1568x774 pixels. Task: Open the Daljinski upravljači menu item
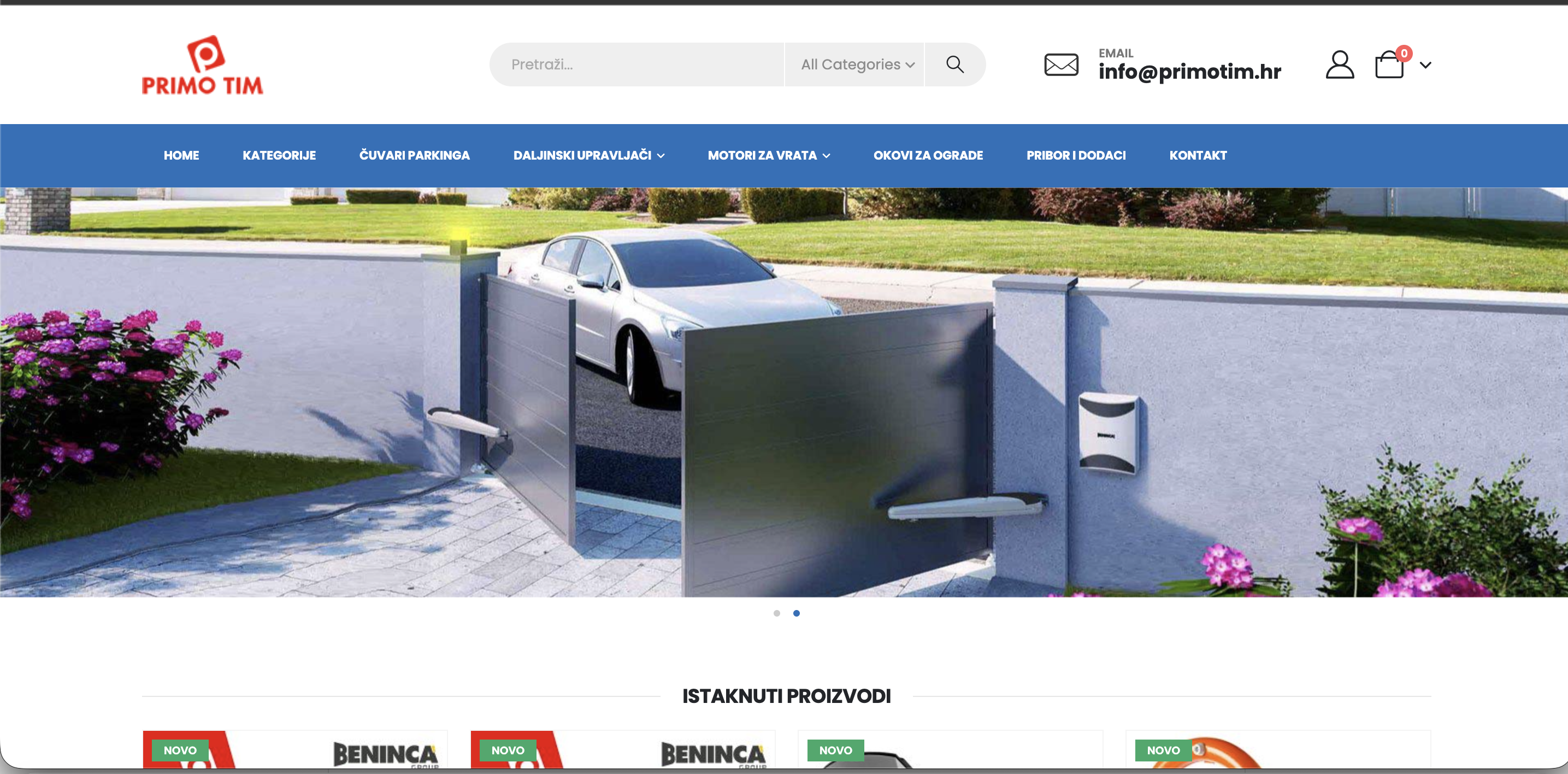coord(582,155)
